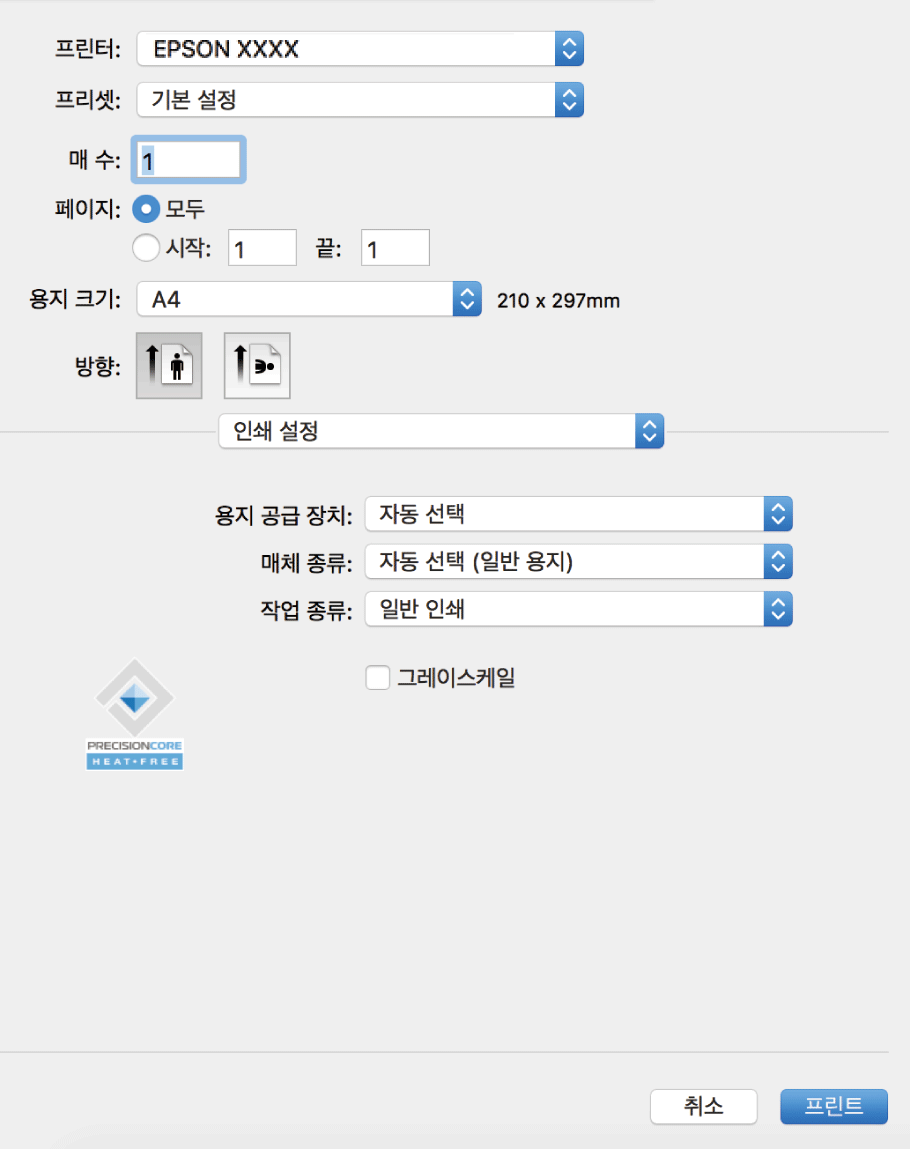The width and height of the screenshot is (910, 1149).
Task: Click the PrecisionCore Heat-Free logo
Action: [x=134, y=713]
